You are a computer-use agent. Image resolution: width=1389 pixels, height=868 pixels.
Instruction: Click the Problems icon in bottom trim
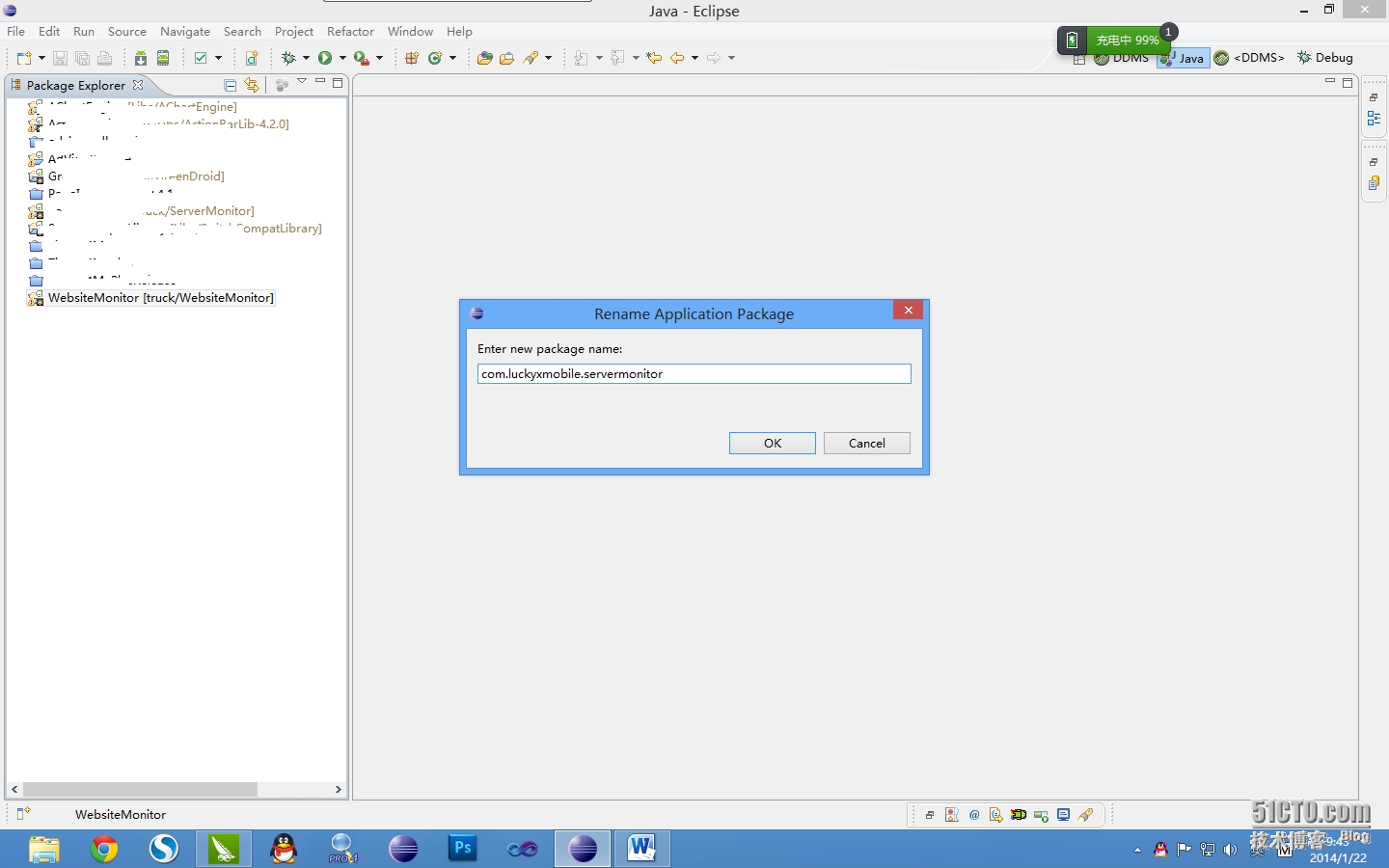pos(952,815)
